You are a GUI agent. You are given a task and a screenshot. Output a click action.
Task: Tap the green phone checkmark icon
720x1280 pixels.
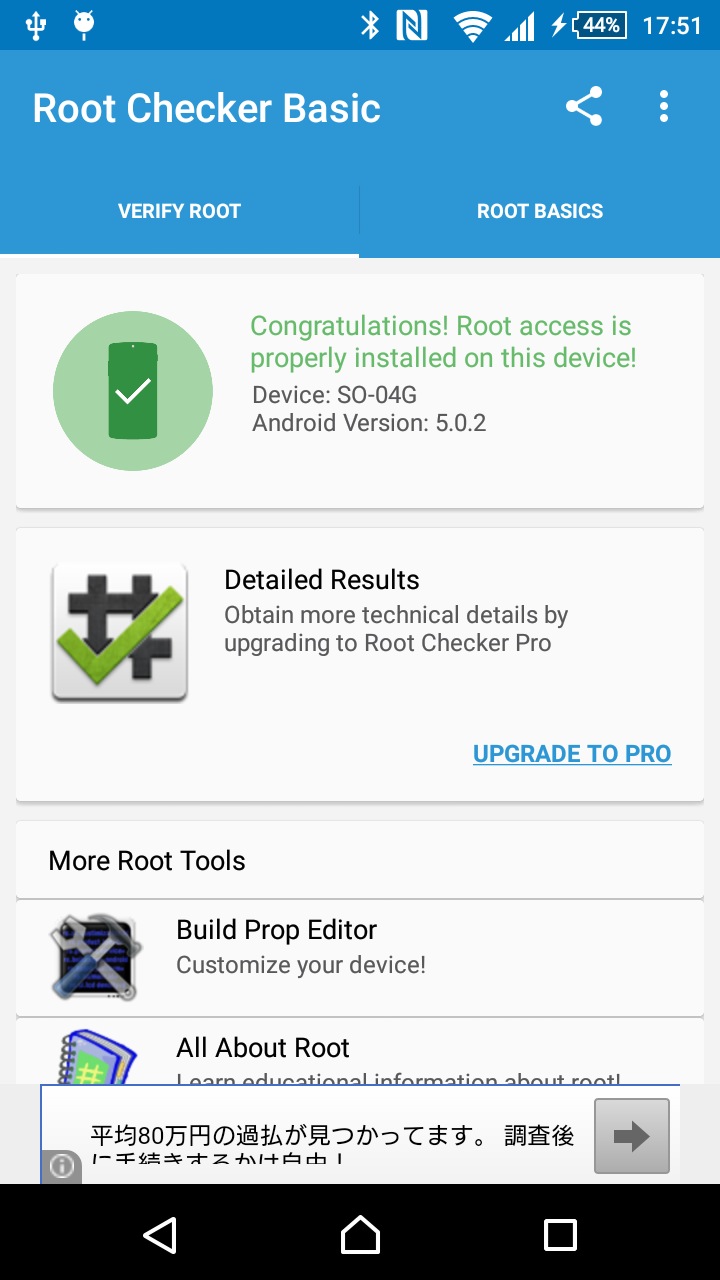pyautogui.click(x=133, y=391)
